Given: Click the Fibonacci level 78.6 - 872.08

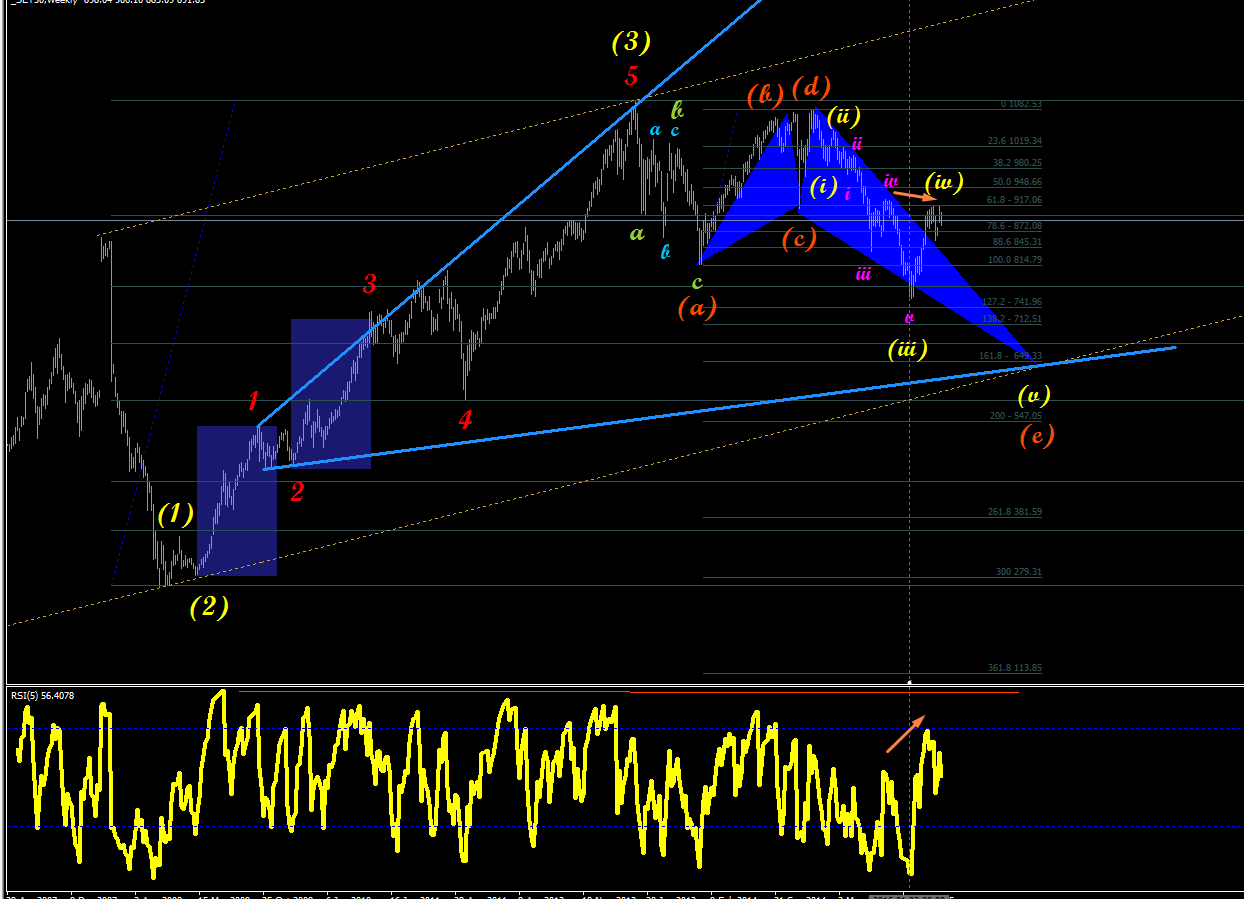Looking at the screenshot, I should [x=1014, y=226].
